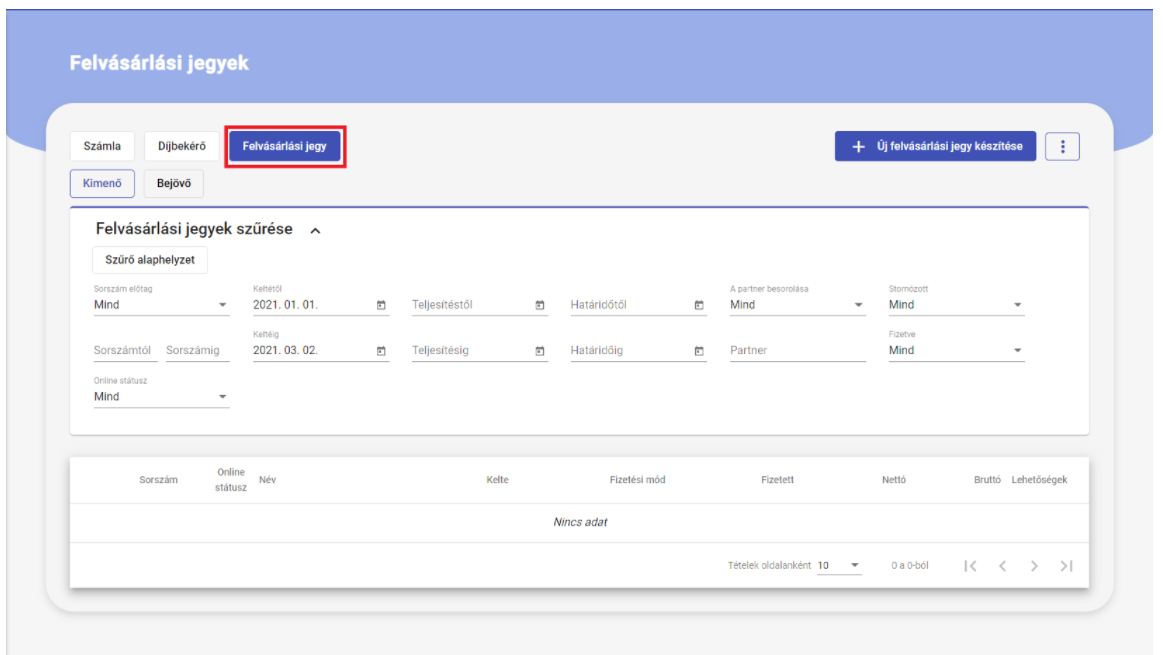
Task: Switch to Számla tab
Action: tap(102, 146)
